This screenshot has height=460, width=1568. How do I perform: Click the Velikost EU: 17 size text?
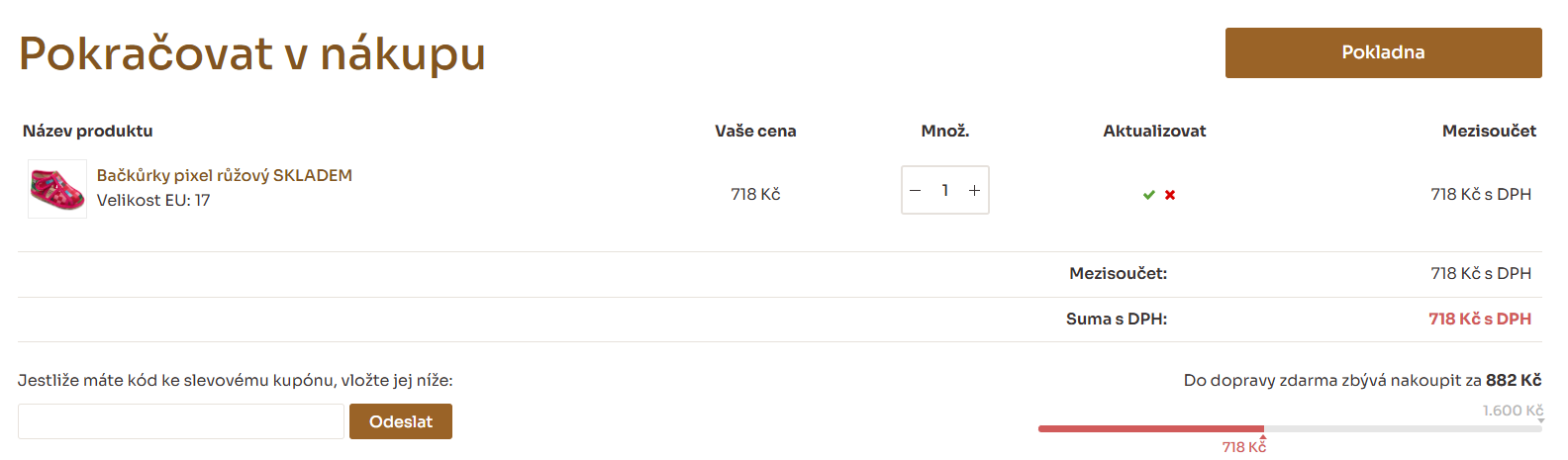(x=153, y=200)
